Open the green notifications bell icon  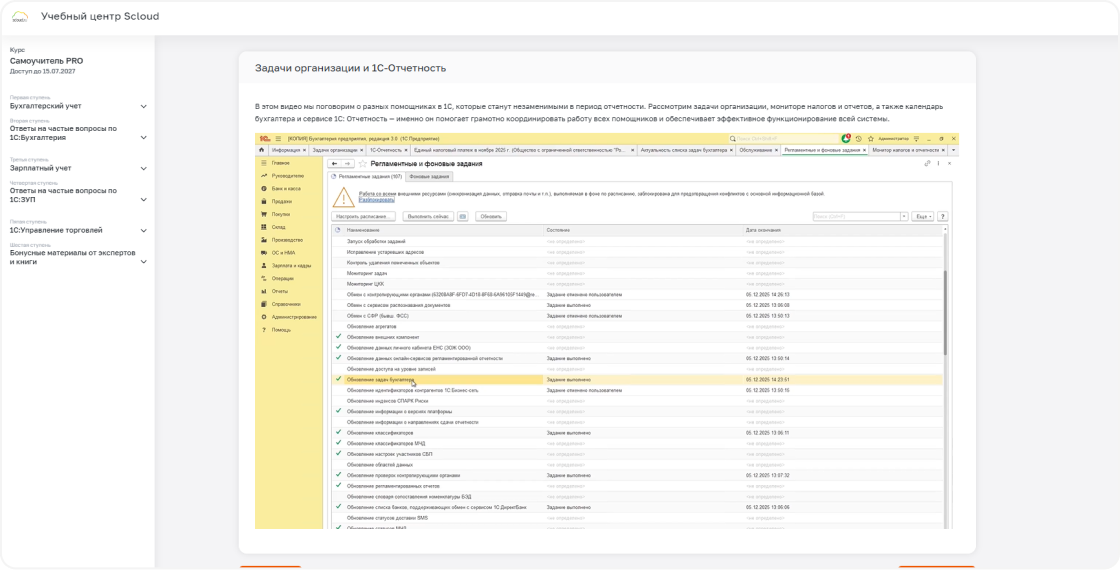click(846, 139)
